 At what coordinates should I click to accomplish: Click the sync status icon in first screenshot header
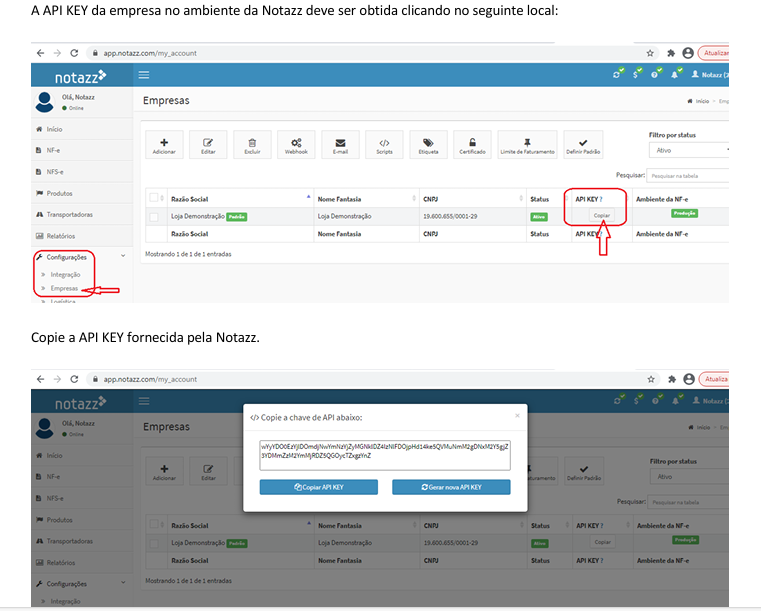617,74
